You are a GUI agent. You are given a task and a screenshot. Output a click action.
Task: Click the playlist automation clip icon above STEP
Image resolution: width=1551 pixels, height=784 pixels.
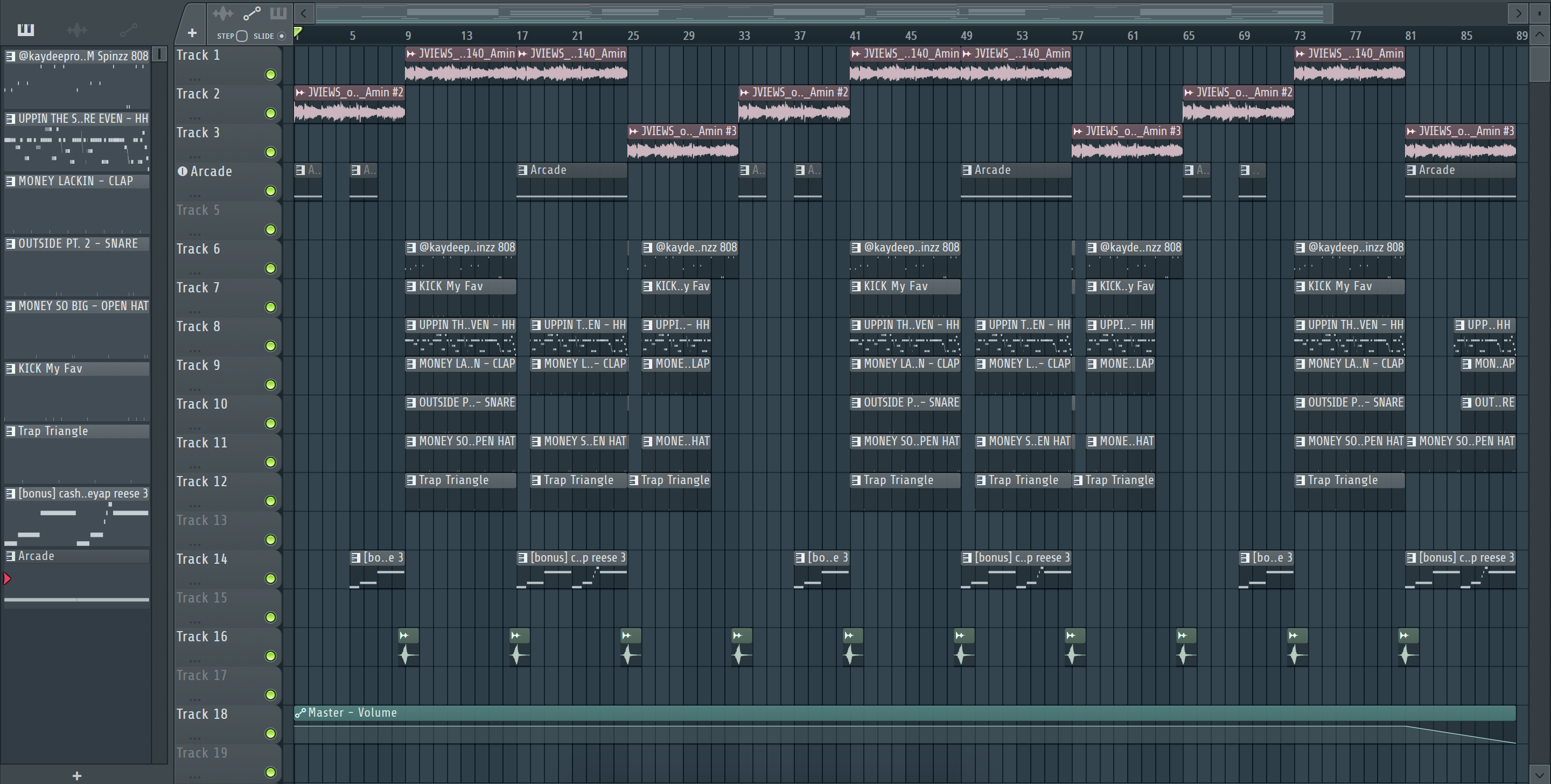coord(251,12)
